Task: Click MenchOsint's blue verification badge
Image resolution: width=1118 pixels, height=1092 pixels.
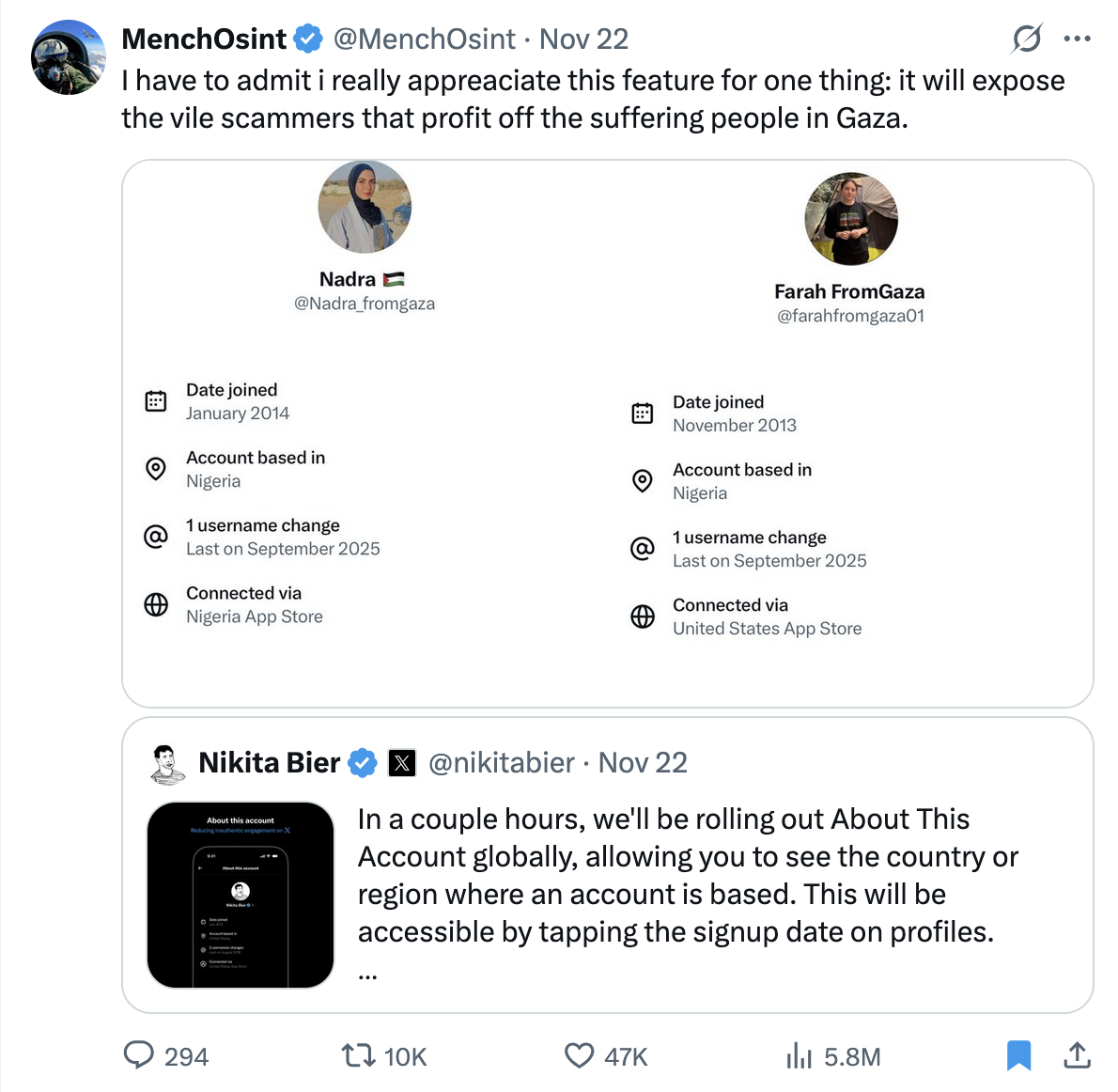Action: 308,39
